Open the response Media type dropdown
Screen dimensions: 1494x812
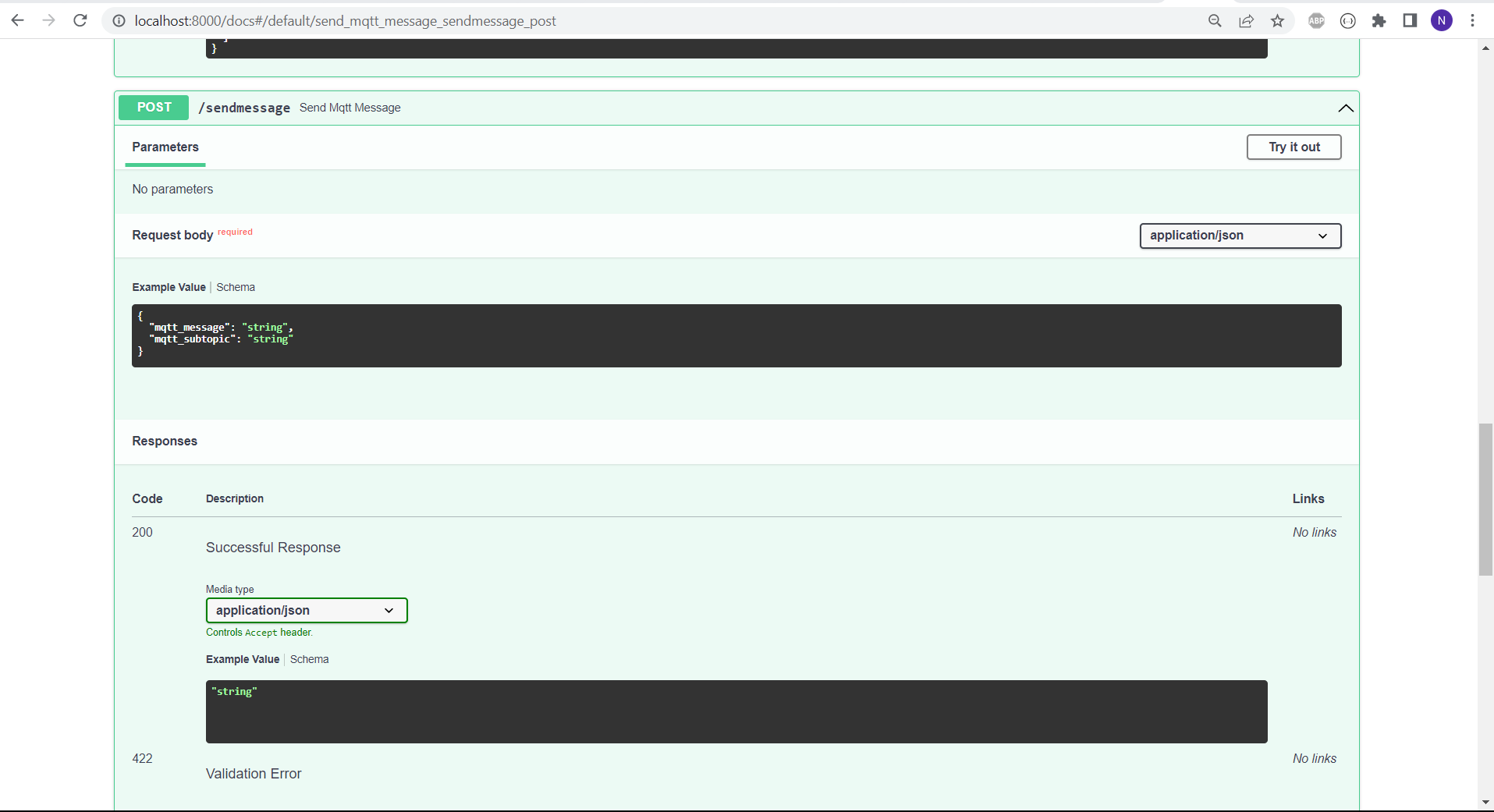click(x=306, y=610)
